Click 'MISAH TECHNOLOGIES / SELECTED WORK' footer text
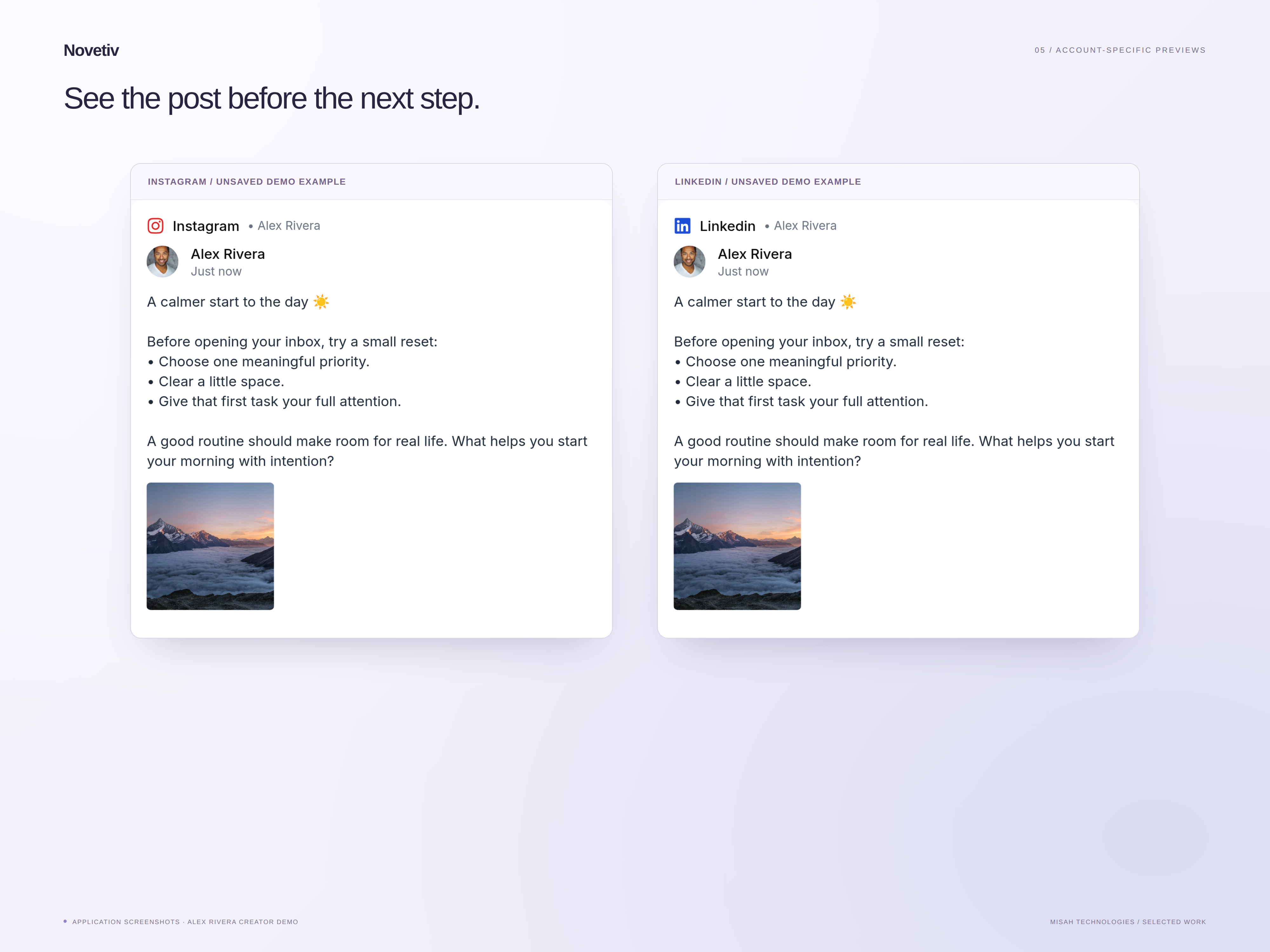The width and height of the screenshot is (1270, 952). point(1128,922)
